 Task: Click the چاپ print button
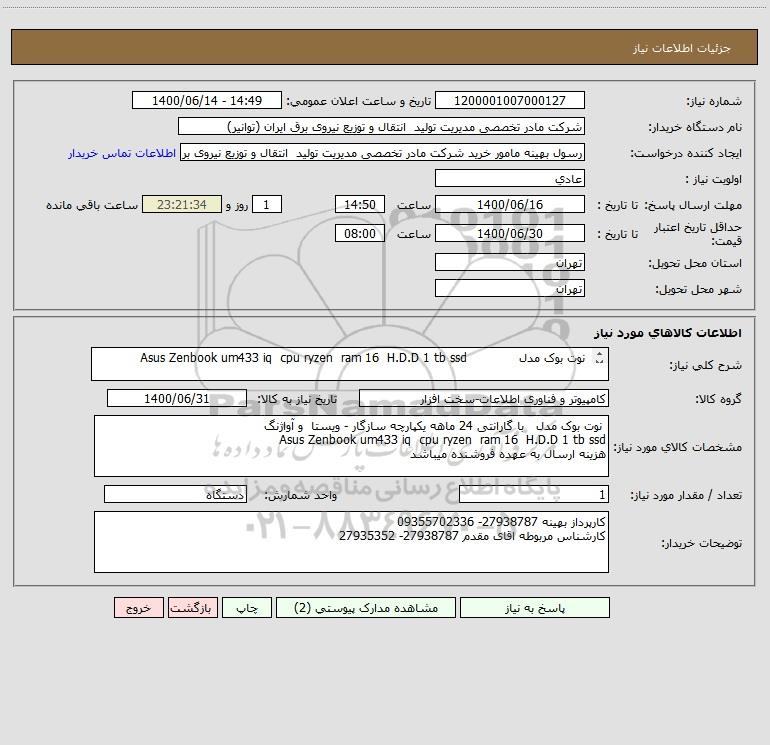[x=247, y=607]
